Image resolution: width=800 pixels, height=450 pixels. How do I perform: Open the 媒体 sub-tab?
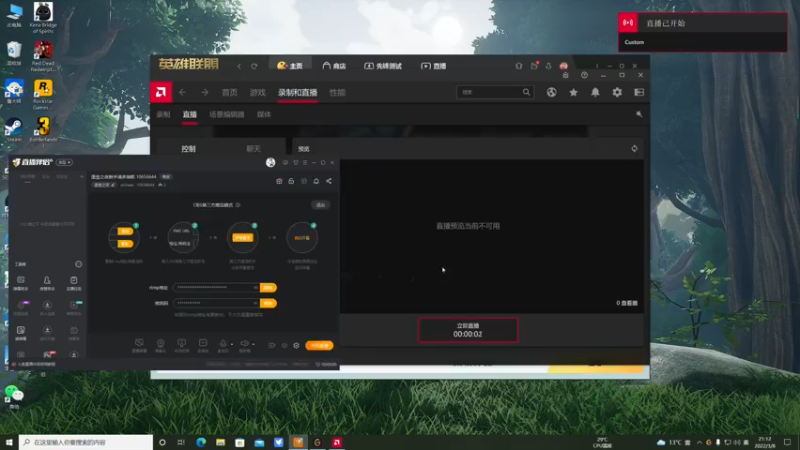pyautogui.click(x=264, y=114)
